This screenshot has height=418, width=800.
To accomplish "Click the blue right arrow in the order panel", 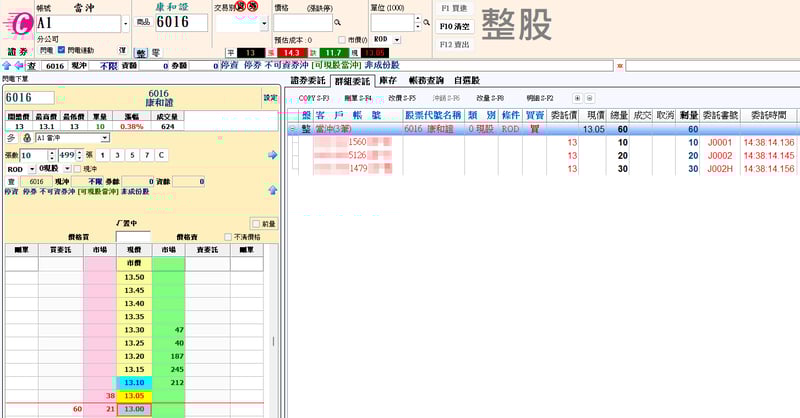I will pos(272,155).
